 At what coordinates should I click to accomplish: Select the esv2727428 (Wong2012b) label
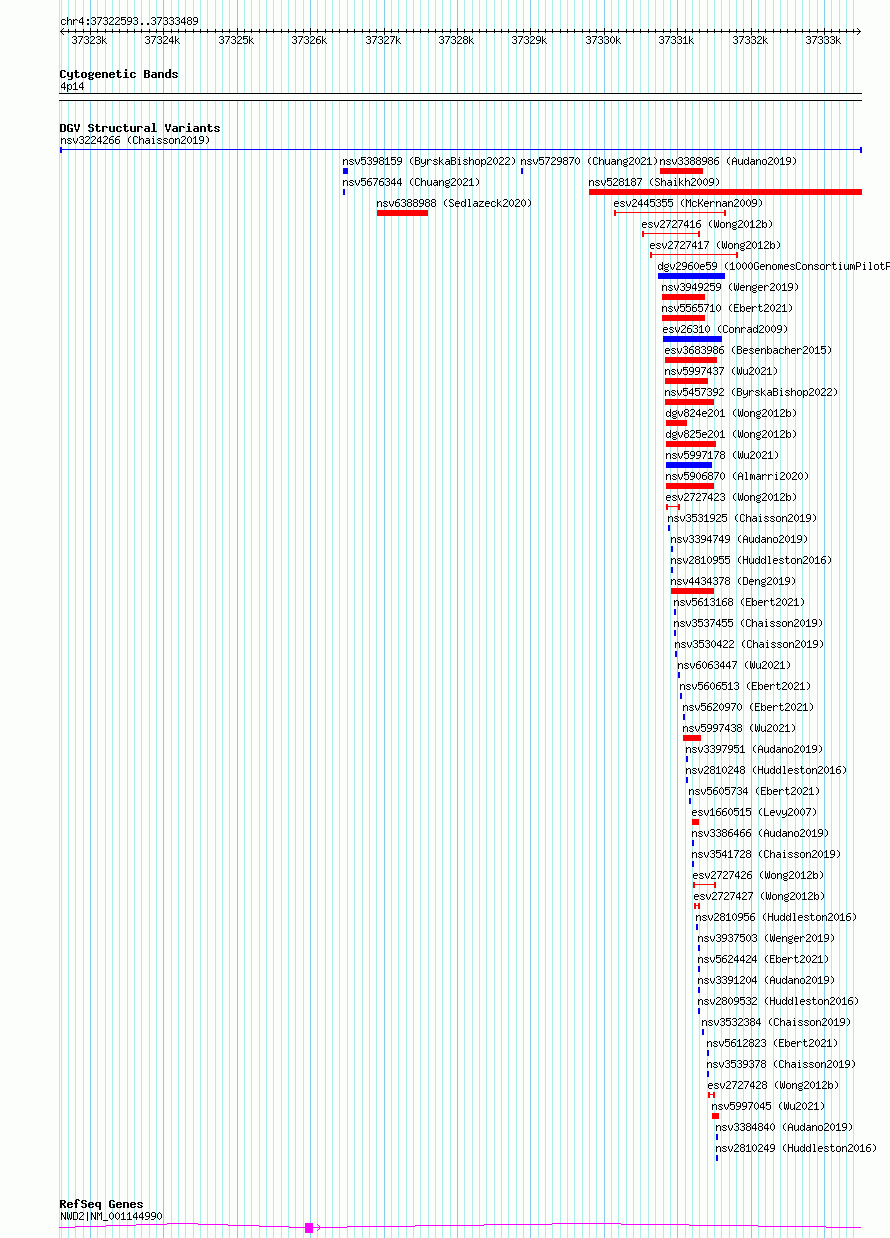click(773, 1085)
